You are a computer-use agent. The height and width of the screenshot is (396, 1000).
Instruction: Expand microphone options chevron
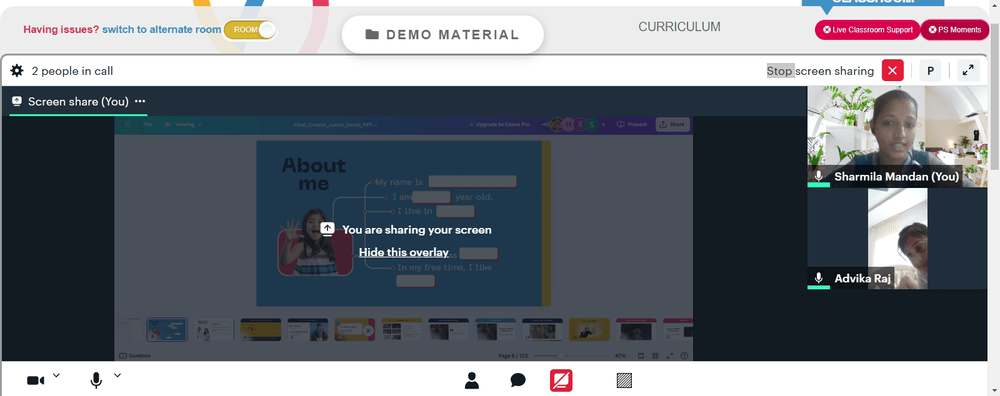point(117,376)
